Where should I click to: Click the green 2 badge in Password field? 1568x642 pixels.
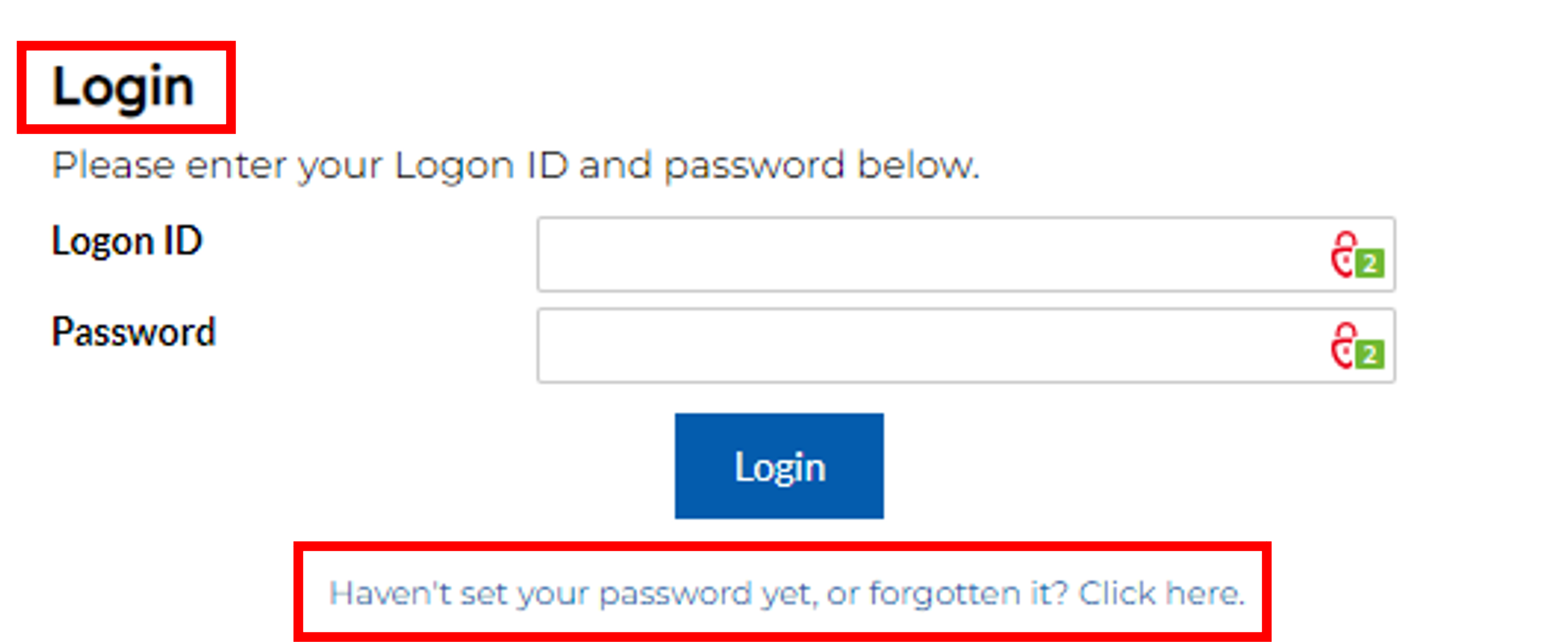click(1370, 355)
